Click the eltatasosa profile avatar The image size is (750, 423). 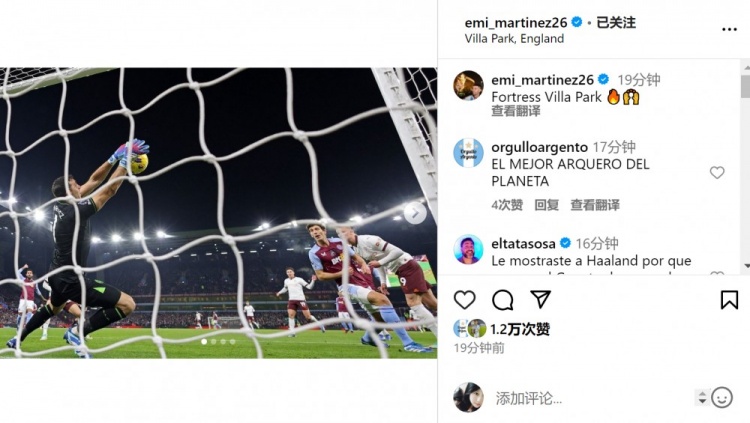pos(468,249)
